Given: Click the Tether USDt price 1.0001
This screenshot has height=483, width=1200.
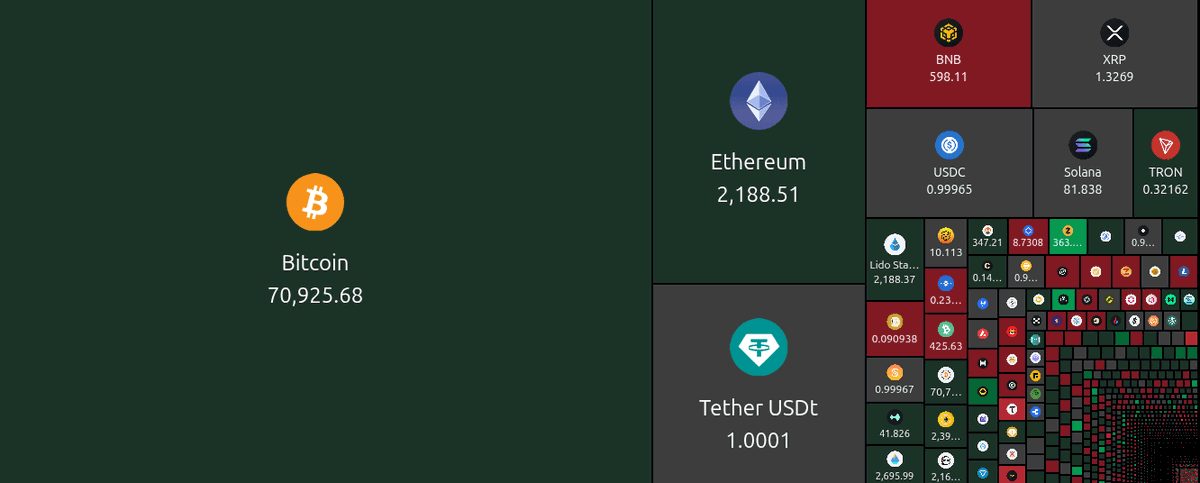Looking at the screenshot, I should tap(758, 440).
